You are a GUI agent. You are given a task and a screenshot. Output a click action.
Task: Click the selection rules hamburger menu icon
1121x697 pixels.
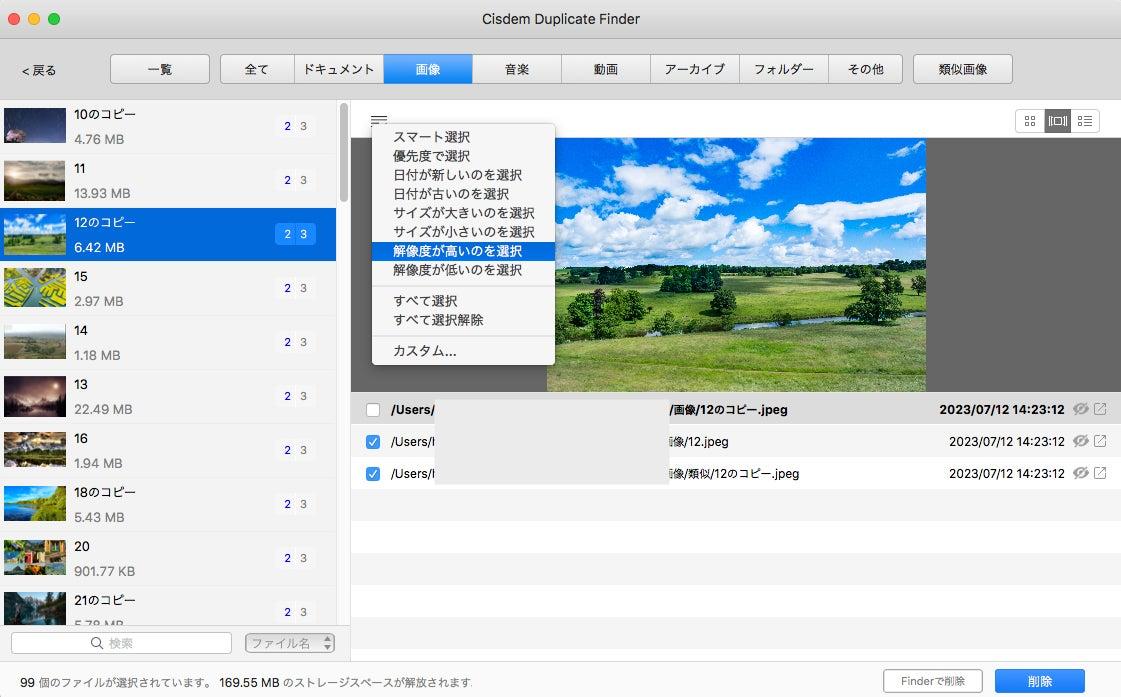point(379,119)
